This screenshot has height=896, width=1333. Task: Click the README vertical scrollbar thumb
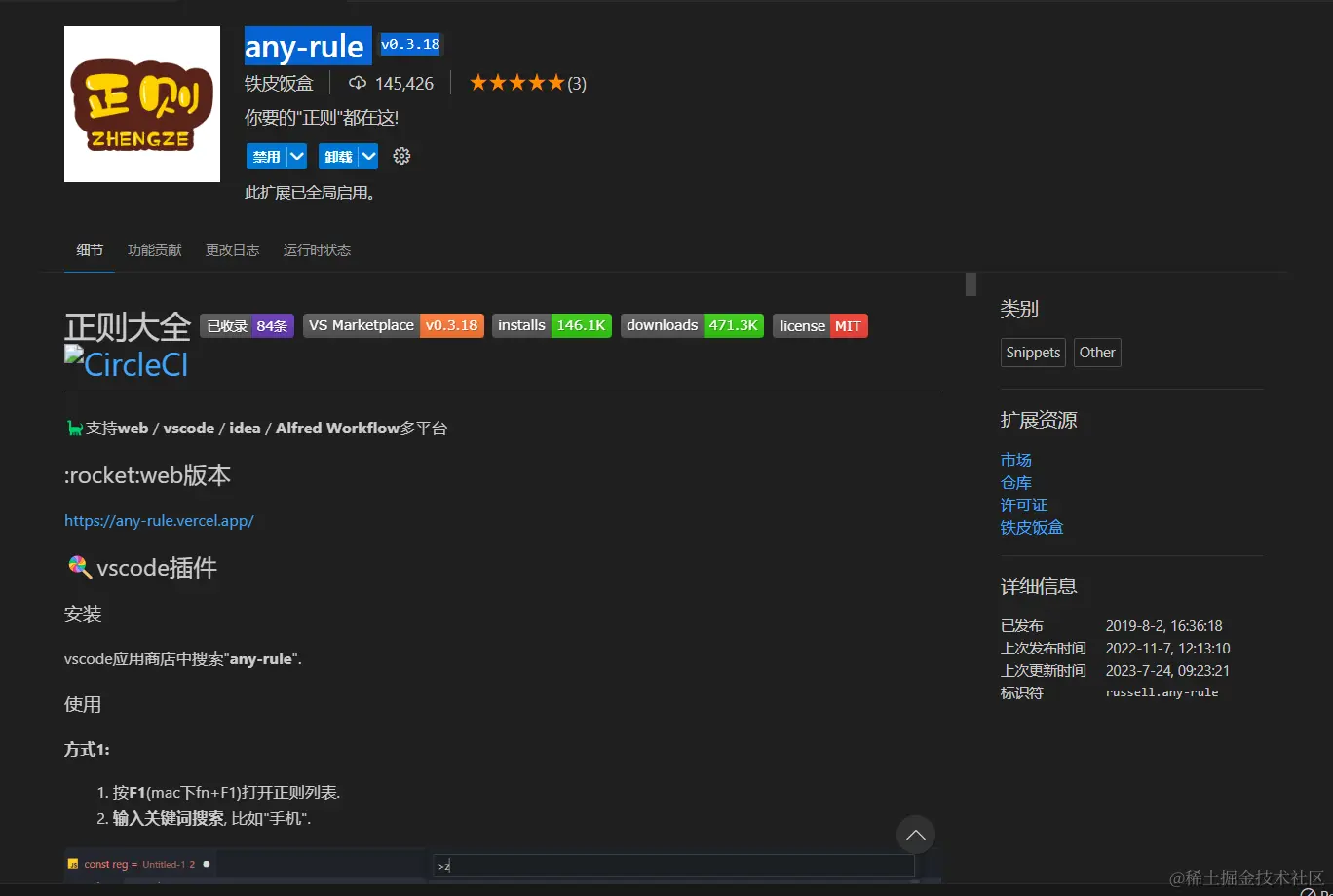(x=971, y=283)
